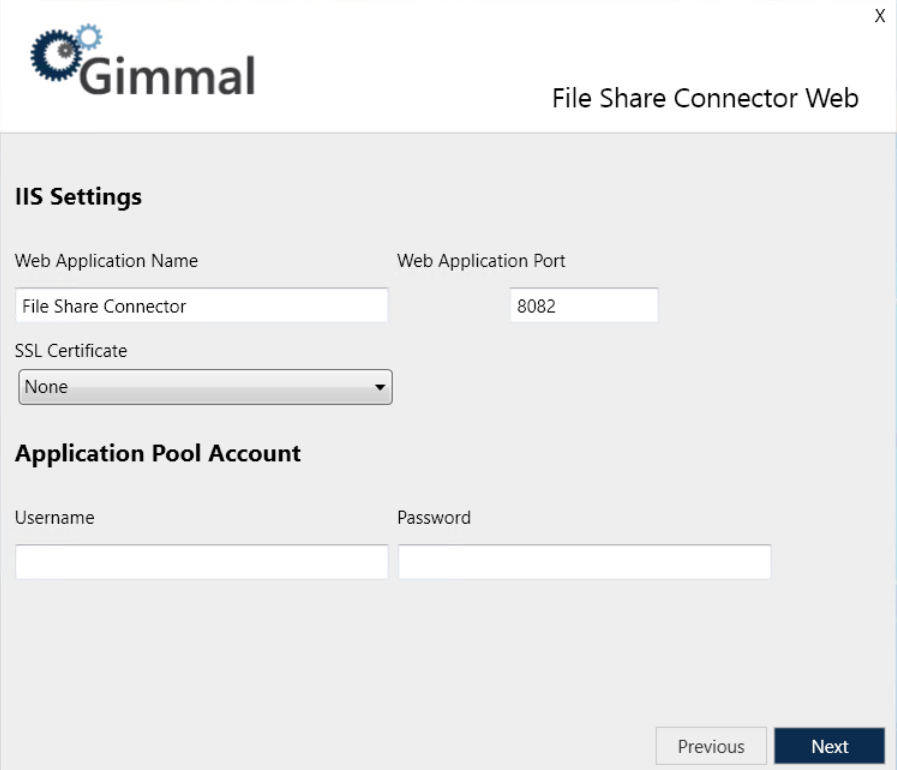897x770 pixels.
Task: Click the Username label
Action: (x=55, y=518)
